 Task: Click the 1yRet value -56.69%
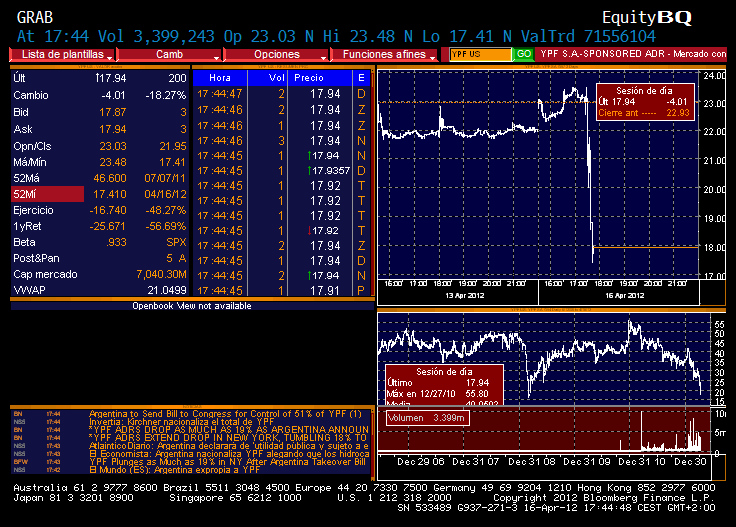(x=166, y=226)
